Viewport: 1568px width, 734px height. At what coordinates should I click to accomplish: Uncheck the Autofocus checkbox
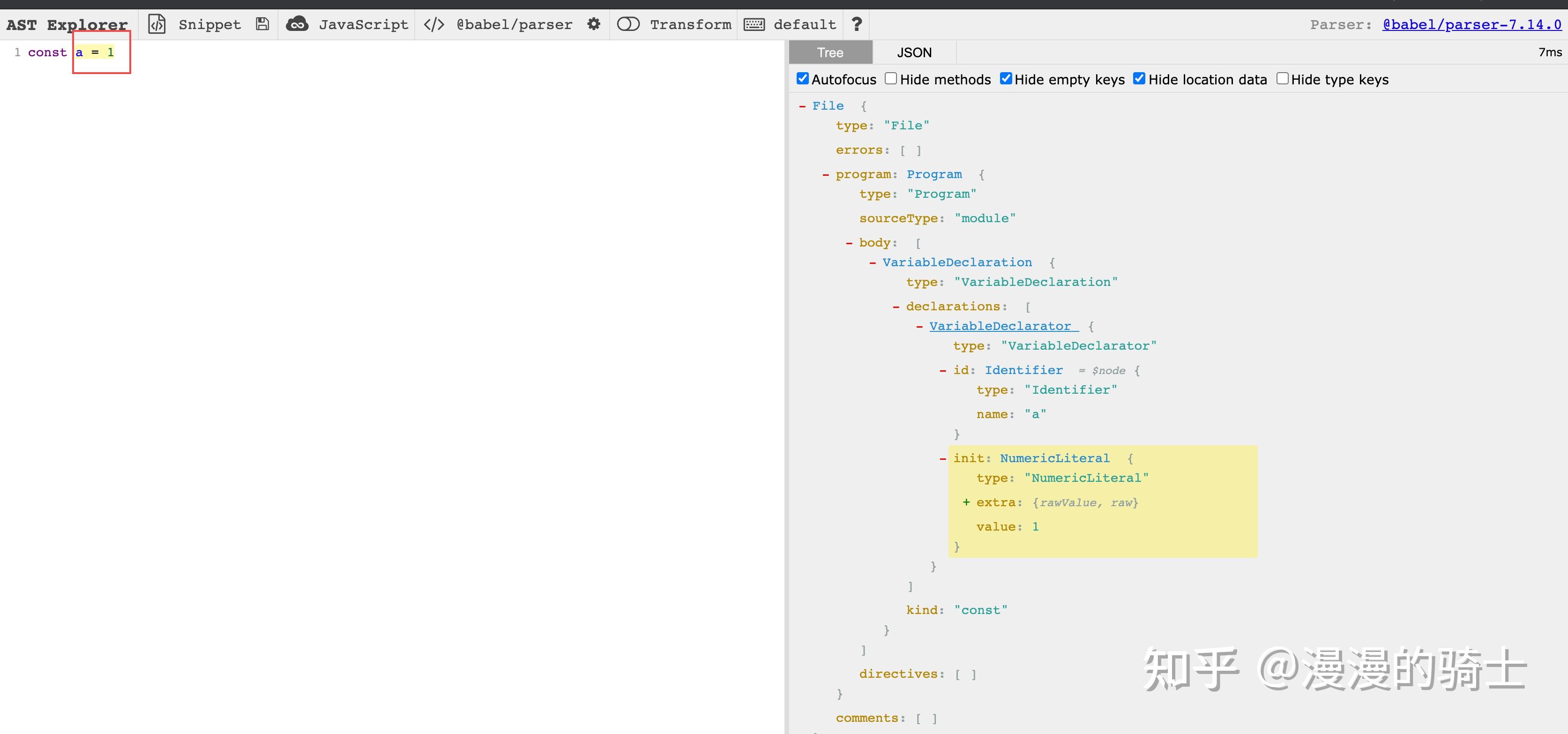click(x=803, y=79)
